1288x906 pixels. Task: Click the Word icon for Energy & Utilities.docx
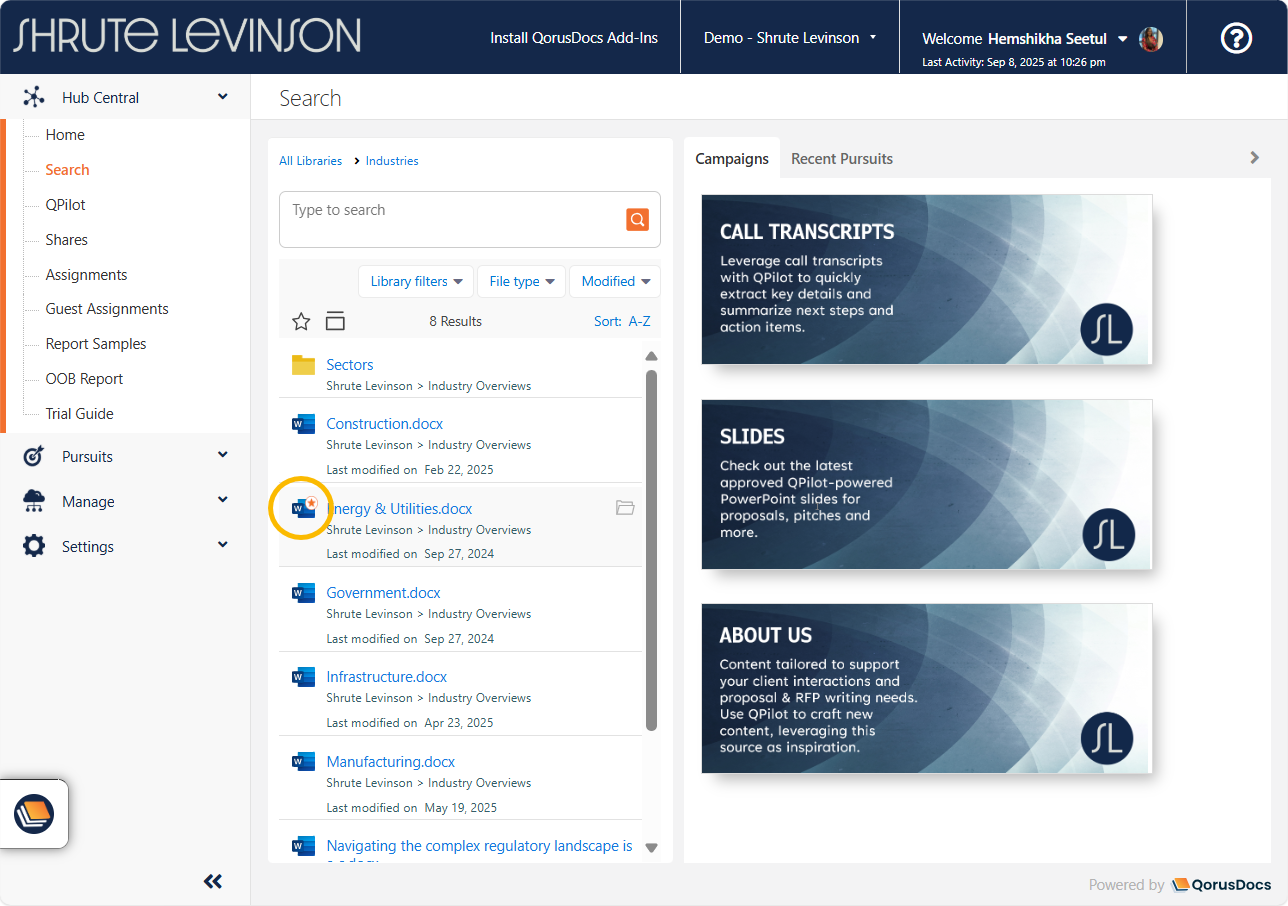pos(303,508)
